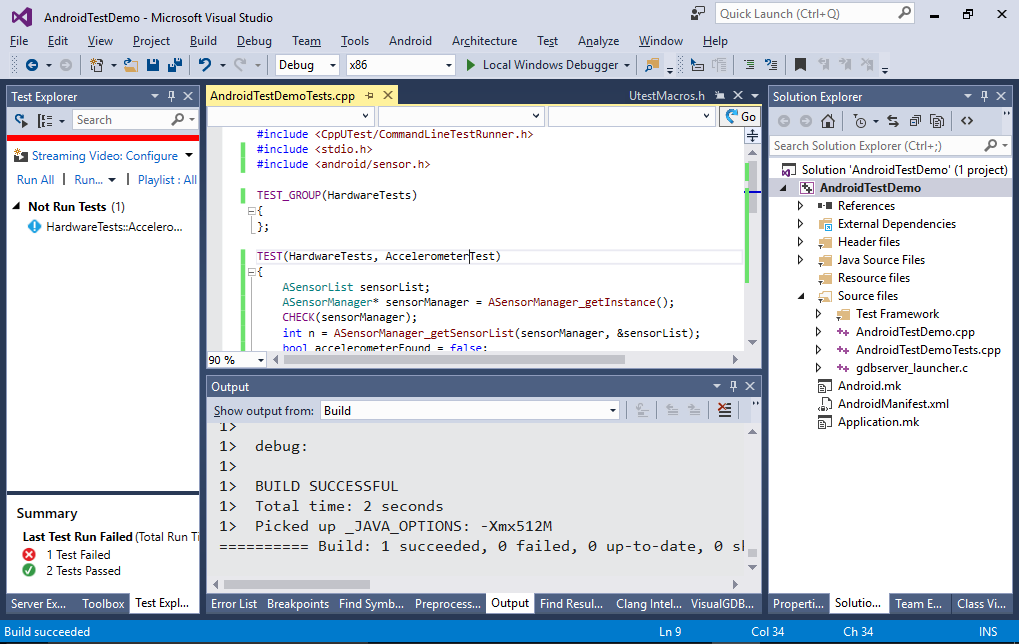Viewport: 1019px width, 644px height.
Task: Click the Go button beside navigation bar
Action: pyautogui.click(x=740, y=116)
